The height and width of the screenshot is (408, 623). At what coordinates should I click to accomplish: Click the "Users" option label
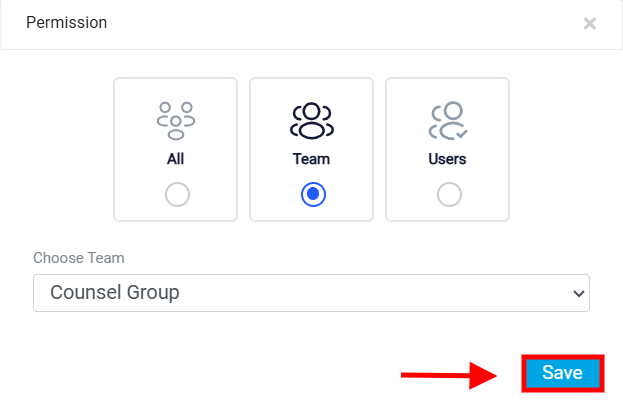pyautogui.click(x=447, y=159)
